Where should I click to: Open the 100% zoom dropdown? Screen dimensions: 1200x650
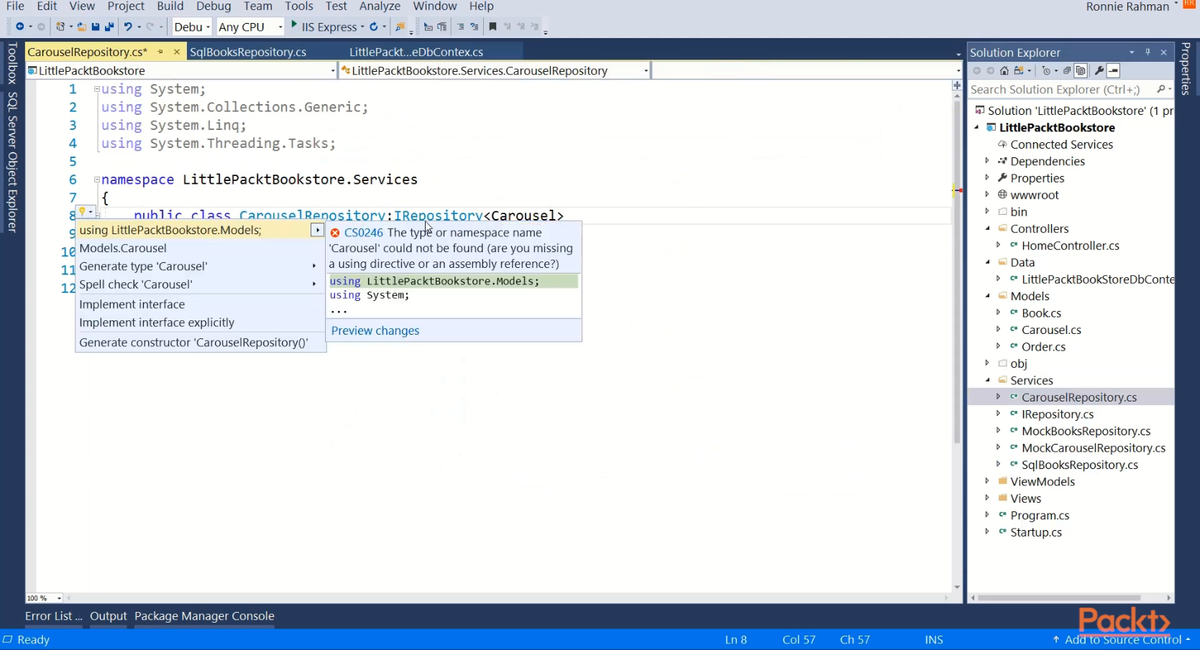click(x=59, y=598)
